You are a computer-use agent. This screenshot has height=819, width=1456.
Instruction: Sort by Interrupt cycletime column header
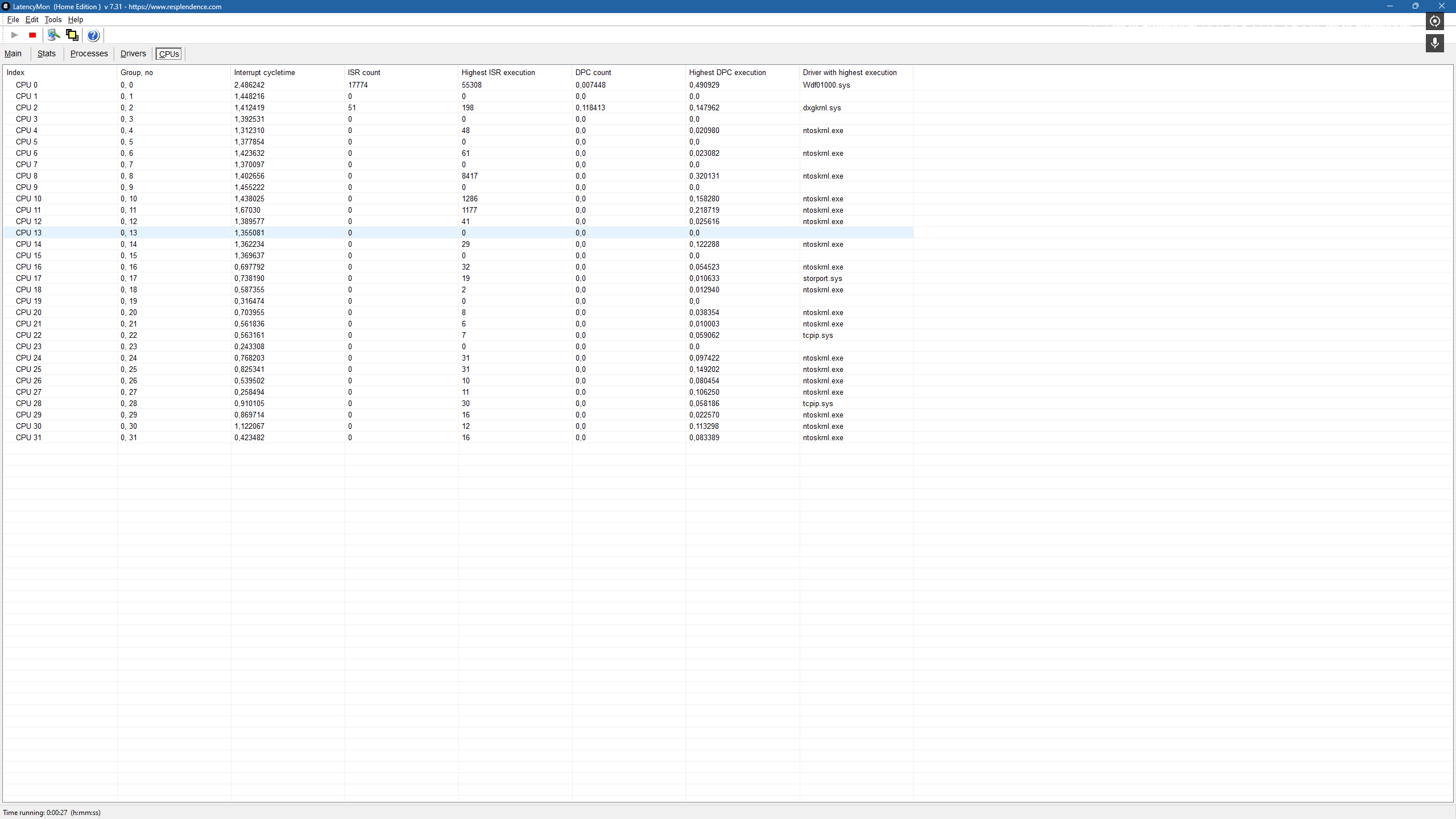pos(264,72)
